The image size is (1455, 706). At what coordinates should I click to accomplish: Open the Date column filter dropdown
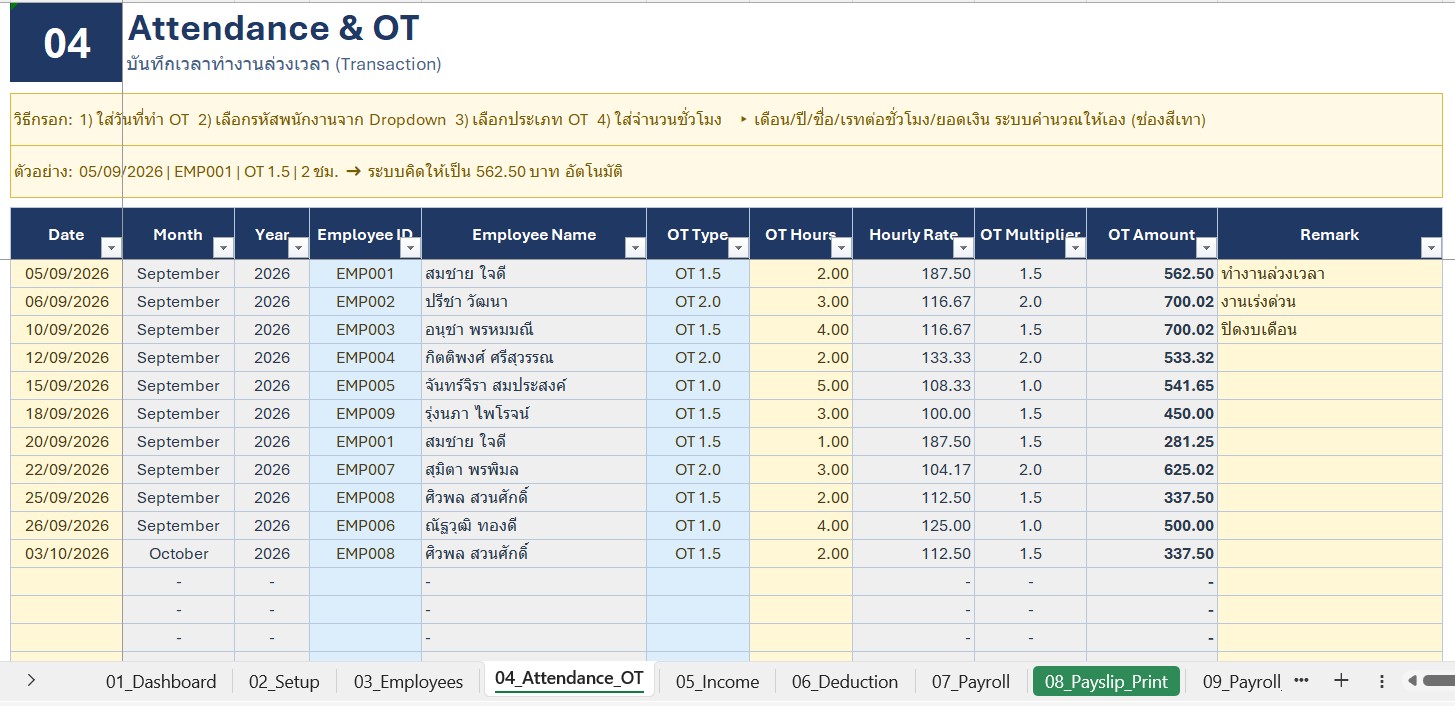111,248
